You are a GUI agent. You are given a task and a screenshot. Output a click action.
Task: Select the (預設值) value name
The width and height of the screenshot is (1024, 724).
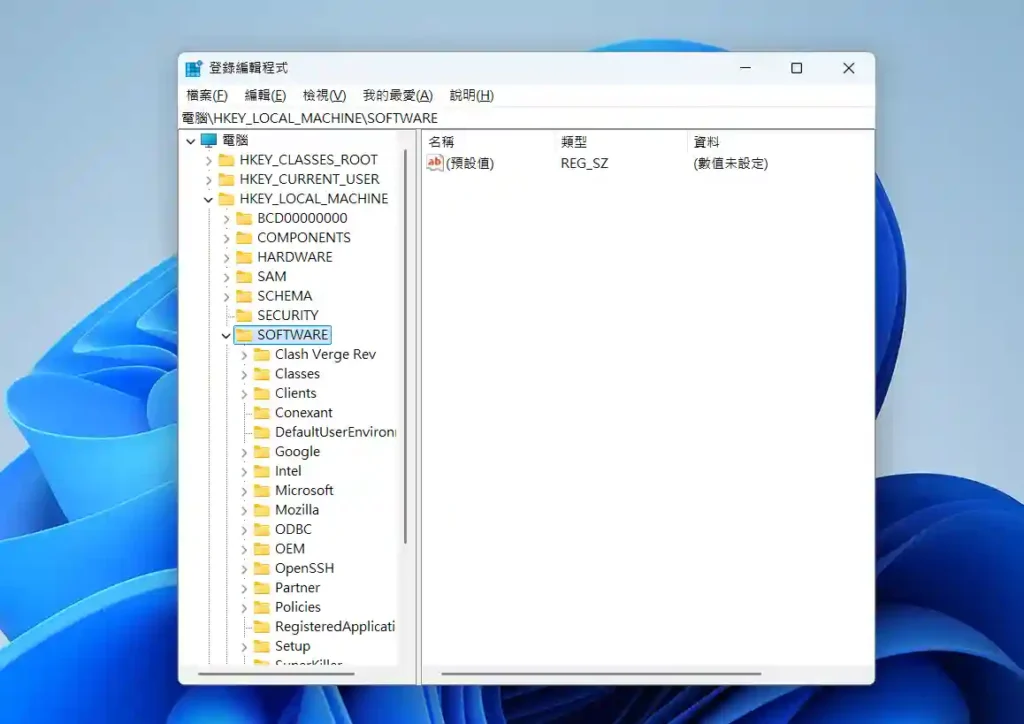pos(470,163)
